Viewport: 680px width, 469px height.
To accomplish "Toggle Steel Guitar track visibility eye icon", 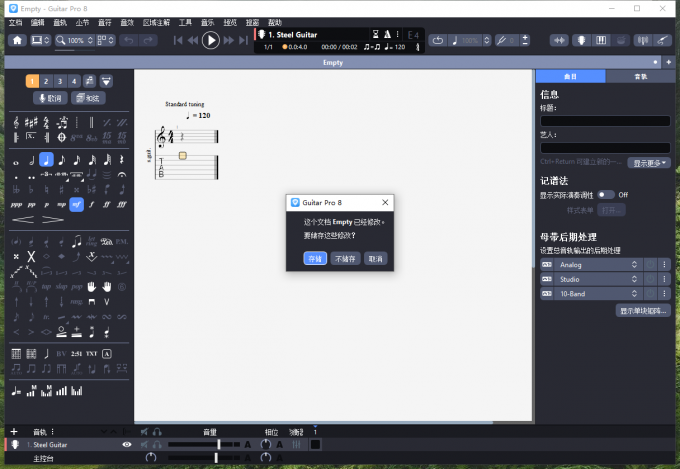I will coord(126,444).
